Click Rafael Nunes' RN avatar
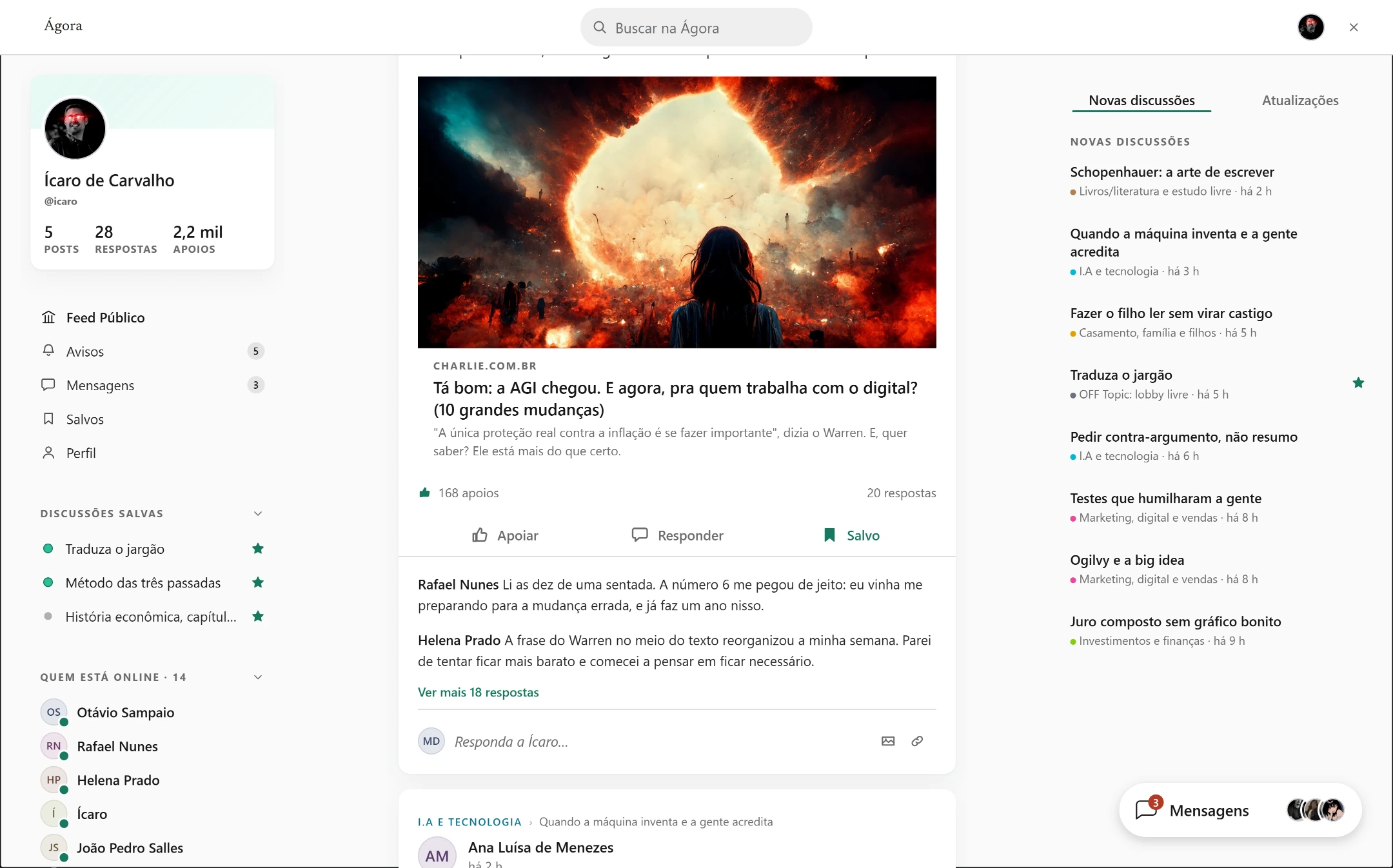The width and height of the screenshot is (1393, 868). click(x=54, y=746)
